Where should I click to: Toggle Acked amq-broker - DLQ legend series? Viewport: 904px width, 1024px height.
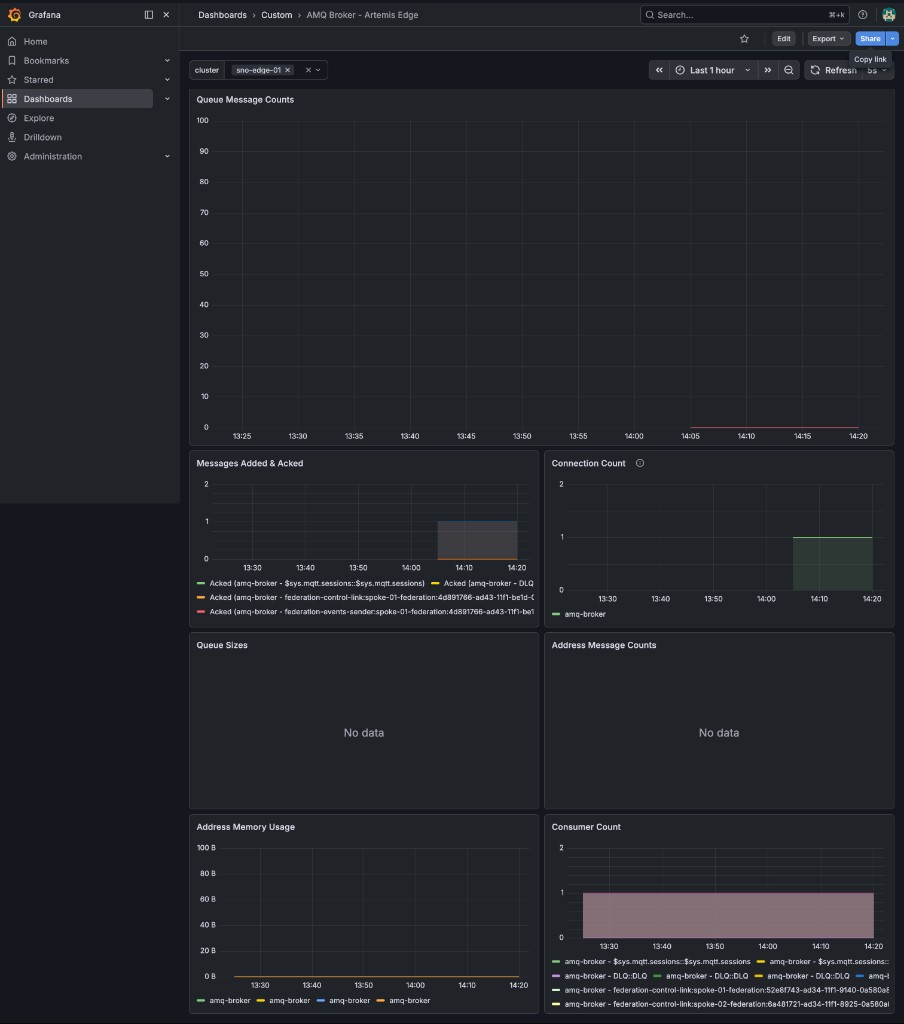[489, 583]
